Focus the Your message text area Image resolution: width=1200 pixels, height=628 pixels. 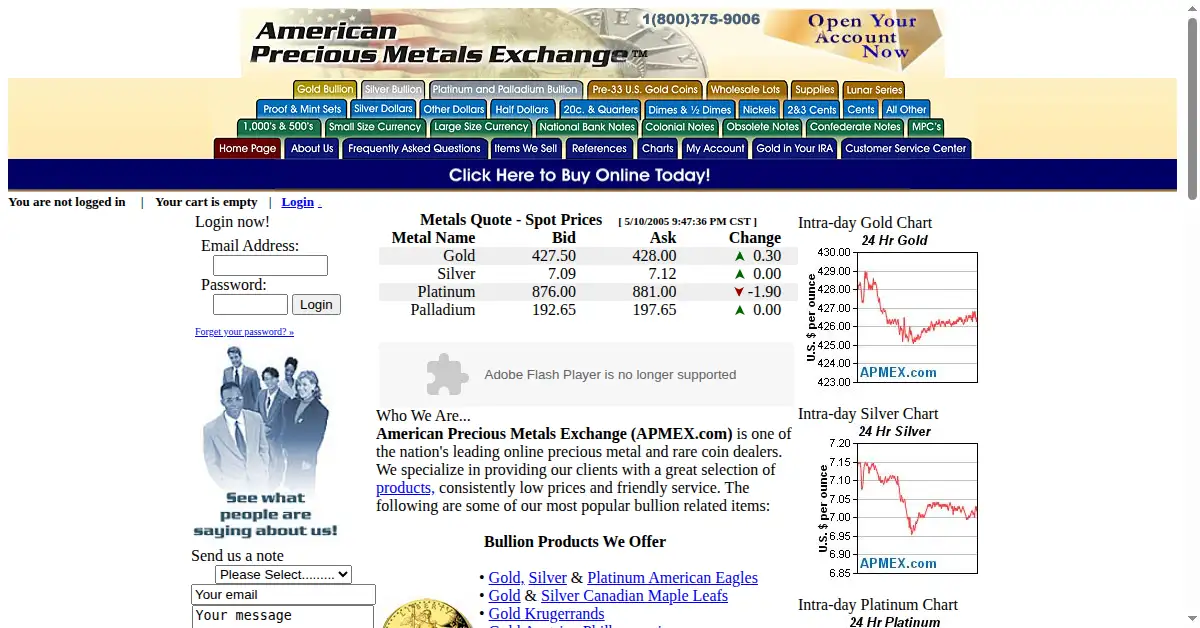pos(283,617)
